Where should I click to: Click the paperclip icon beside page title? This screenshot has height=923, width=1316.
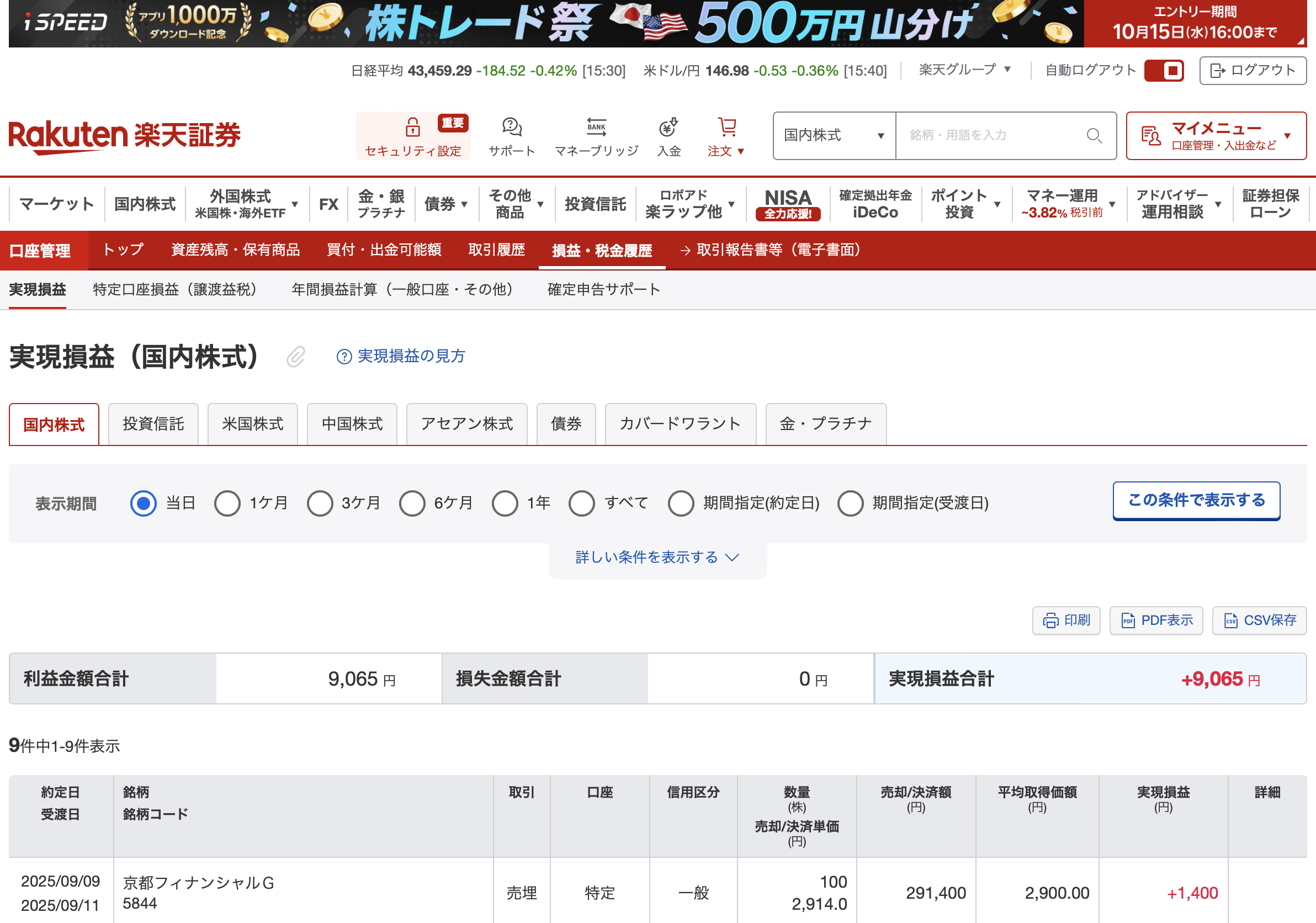click(296, 357)
